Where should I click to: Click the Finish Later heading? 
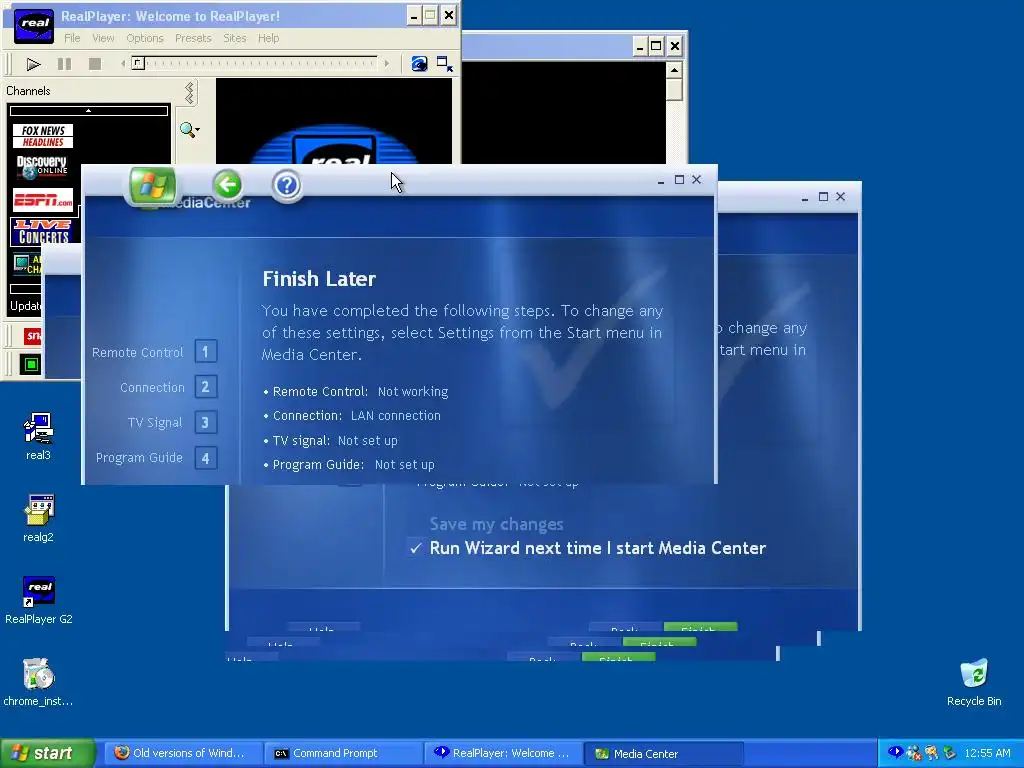click(319, 279)
